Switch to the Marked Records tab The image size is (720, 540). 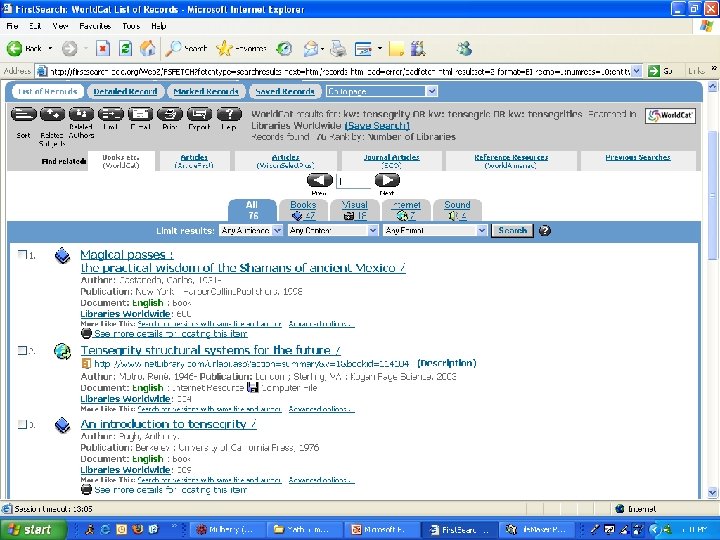tap(206, 91)
